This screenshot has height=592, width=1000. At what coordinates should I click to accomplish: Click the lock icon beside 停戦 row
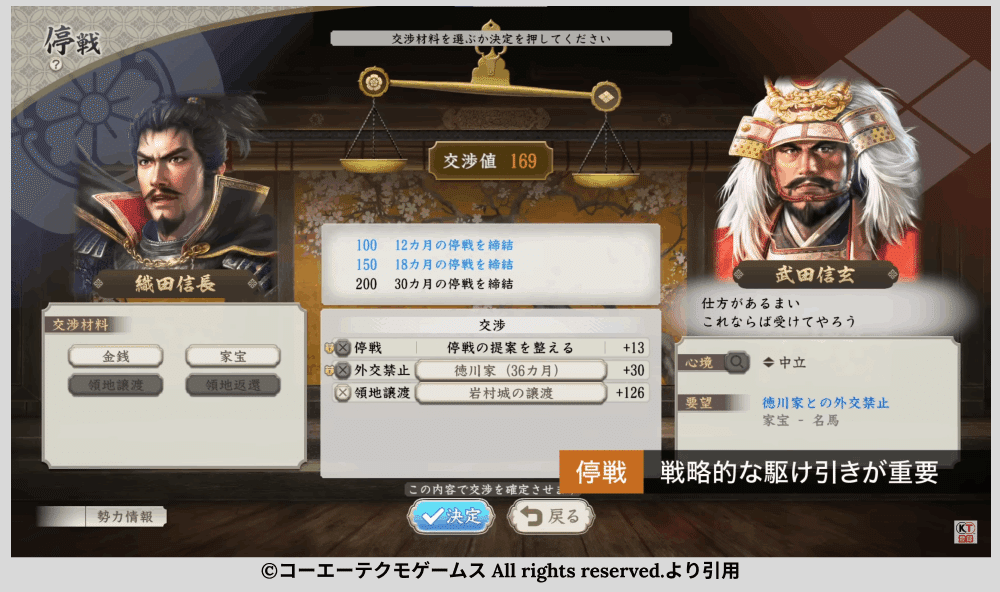329,348
